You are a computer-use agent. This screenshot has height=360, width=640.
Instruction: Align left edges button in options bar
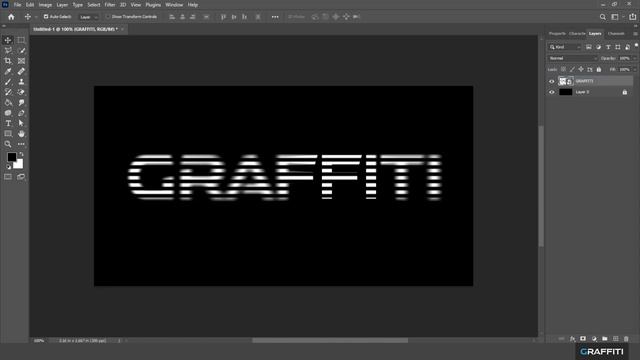pyautogui.click(x=172, y=17)
